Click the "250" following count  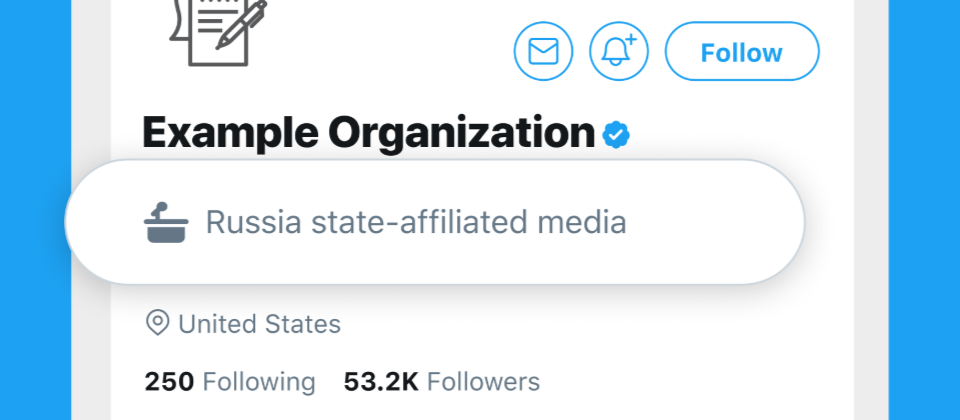pos(169,381)
